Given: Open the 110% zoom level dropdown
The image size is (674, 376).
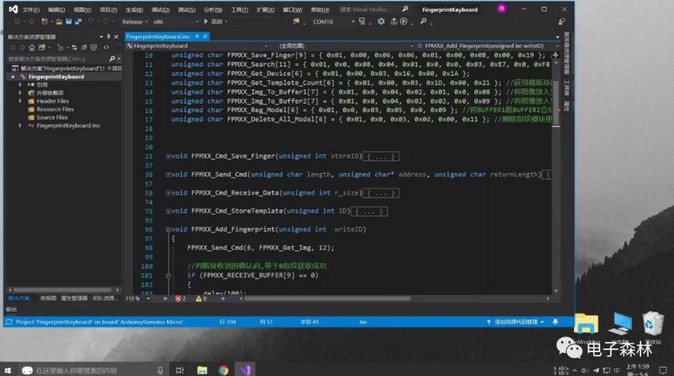Looking at the screenshot, I should tap(138, 299).
